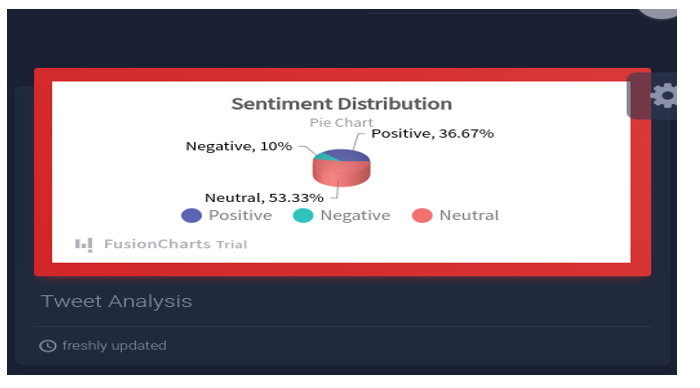This screenshot has height=388, width=700.
Task: Open the FusionCharts Trial link
Action: (x=175, y=244)
